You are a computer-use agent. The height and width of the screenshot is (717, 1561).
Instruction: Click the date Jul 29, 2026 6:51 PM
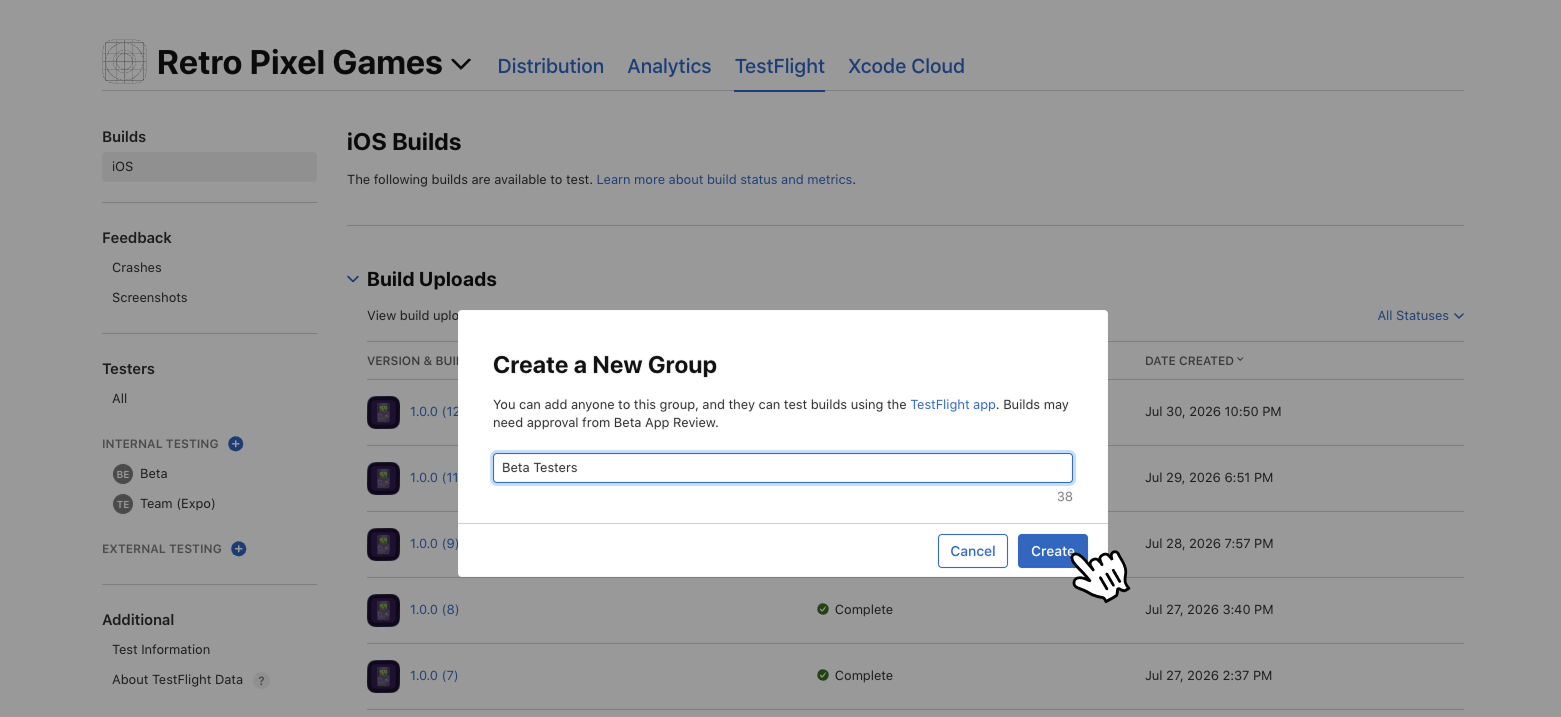[x=1209, y=478]
